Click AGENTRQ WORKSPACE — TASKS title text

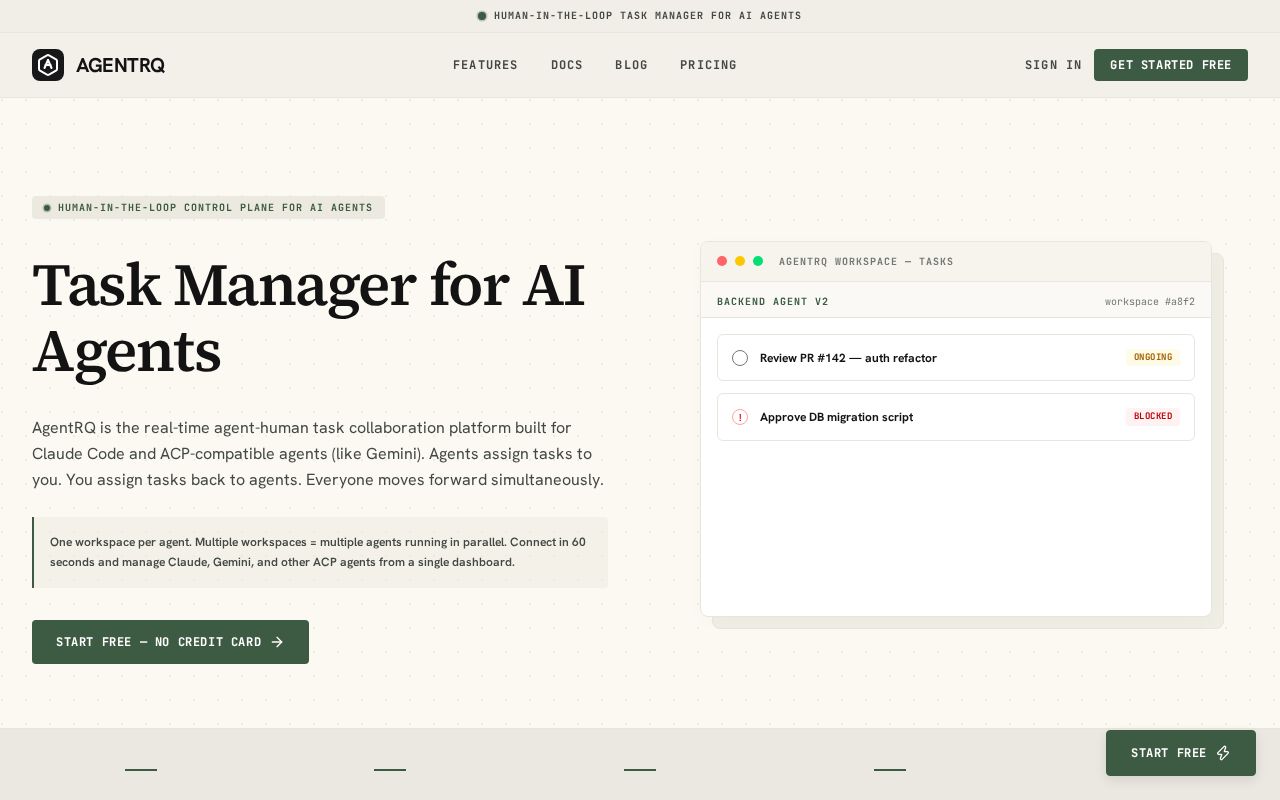click(866, 262)
